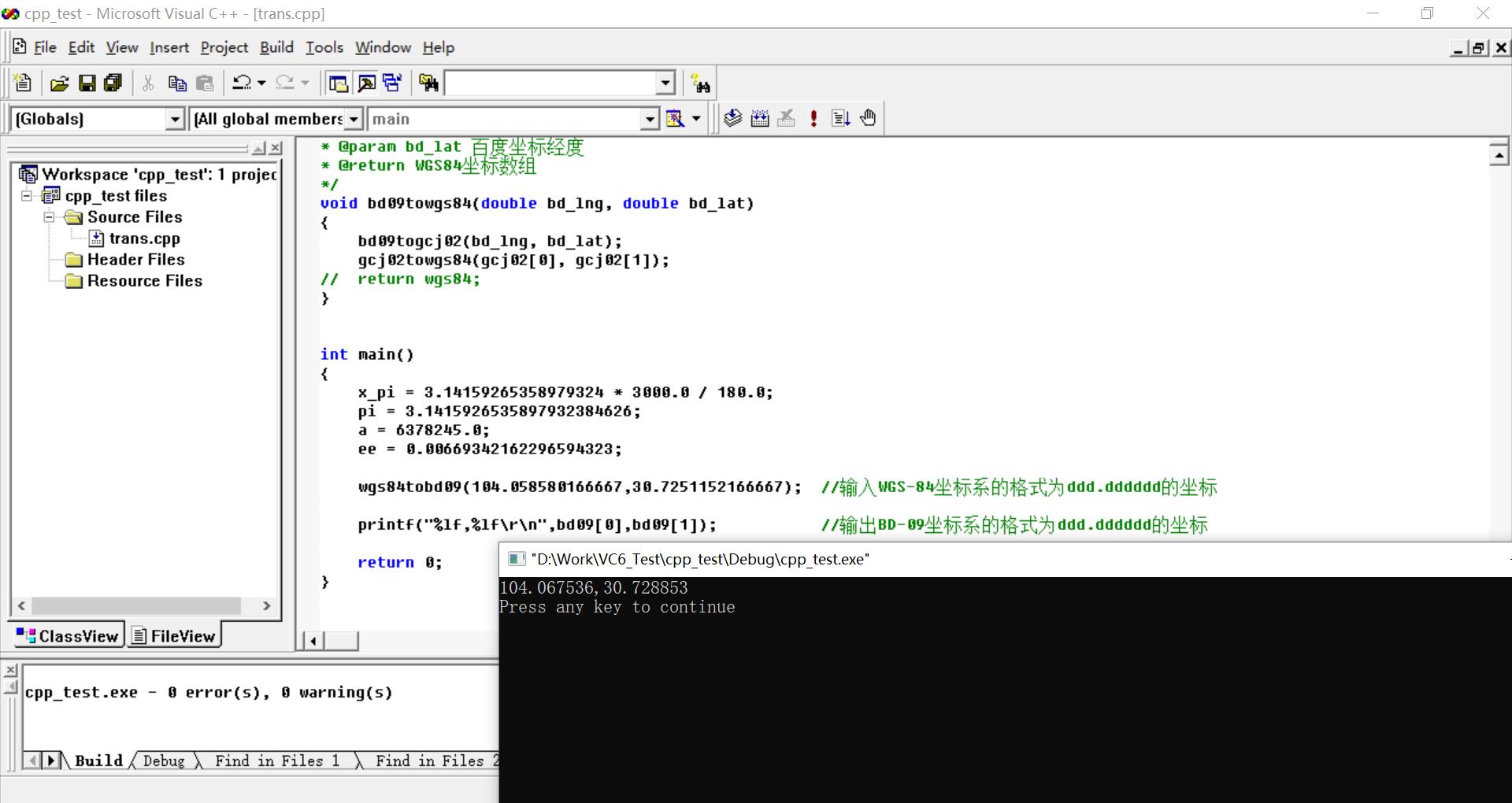
Task: Collapse the Source Files folder node
Action: pyautogui.click(x=49, y=216)
